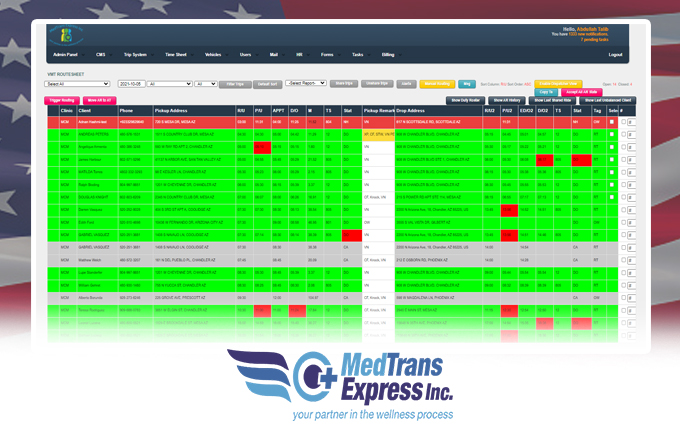680x447 pixels.
Task: Click the app logo in the header
Action: [66, 36]
